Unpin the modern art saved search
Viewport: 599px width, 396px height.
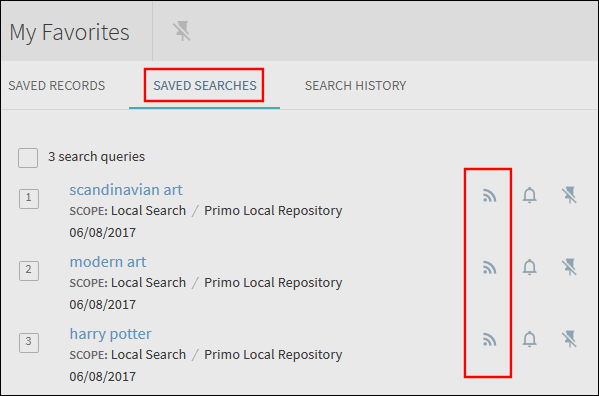point(569,267)
